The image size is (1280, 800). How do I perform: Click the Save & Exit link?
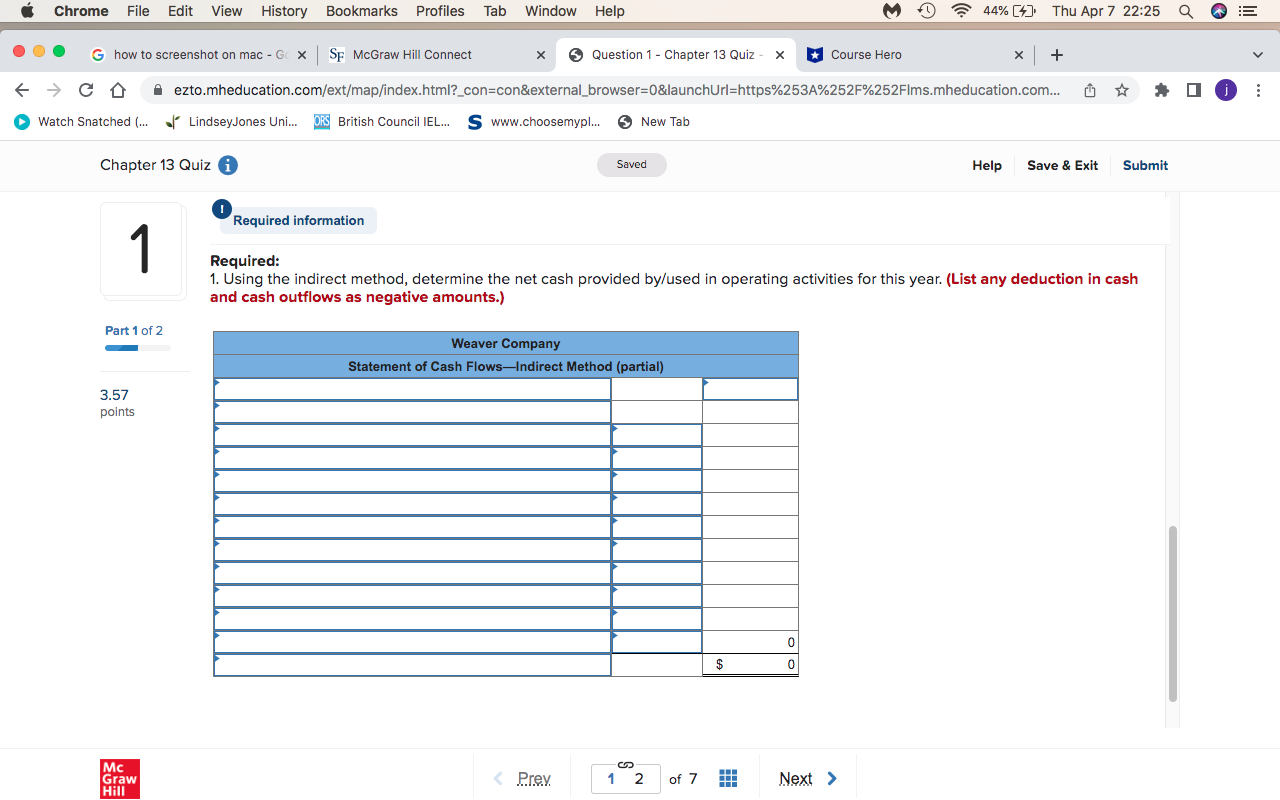click(x=1062, y=165)
